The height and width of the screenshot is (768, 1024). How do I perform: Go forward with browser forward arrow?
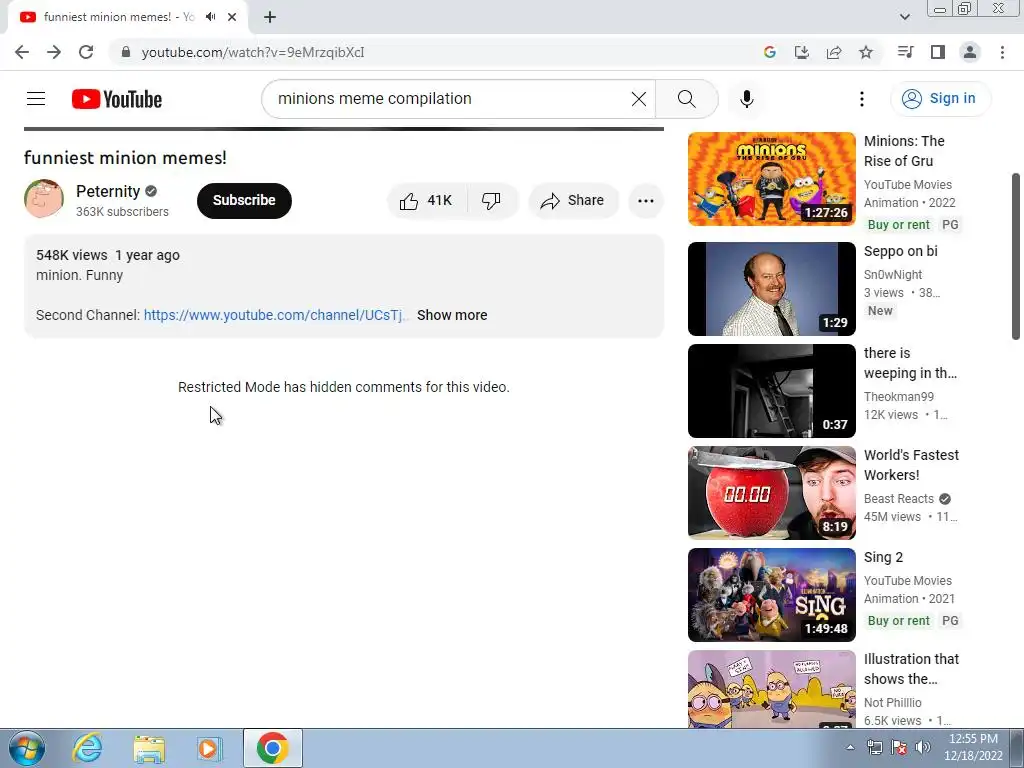[54, 52]
